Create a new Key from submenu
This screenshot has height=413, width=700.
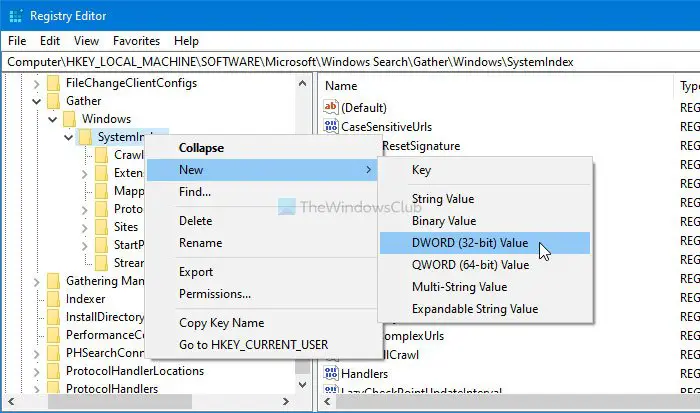pos(485,170)
